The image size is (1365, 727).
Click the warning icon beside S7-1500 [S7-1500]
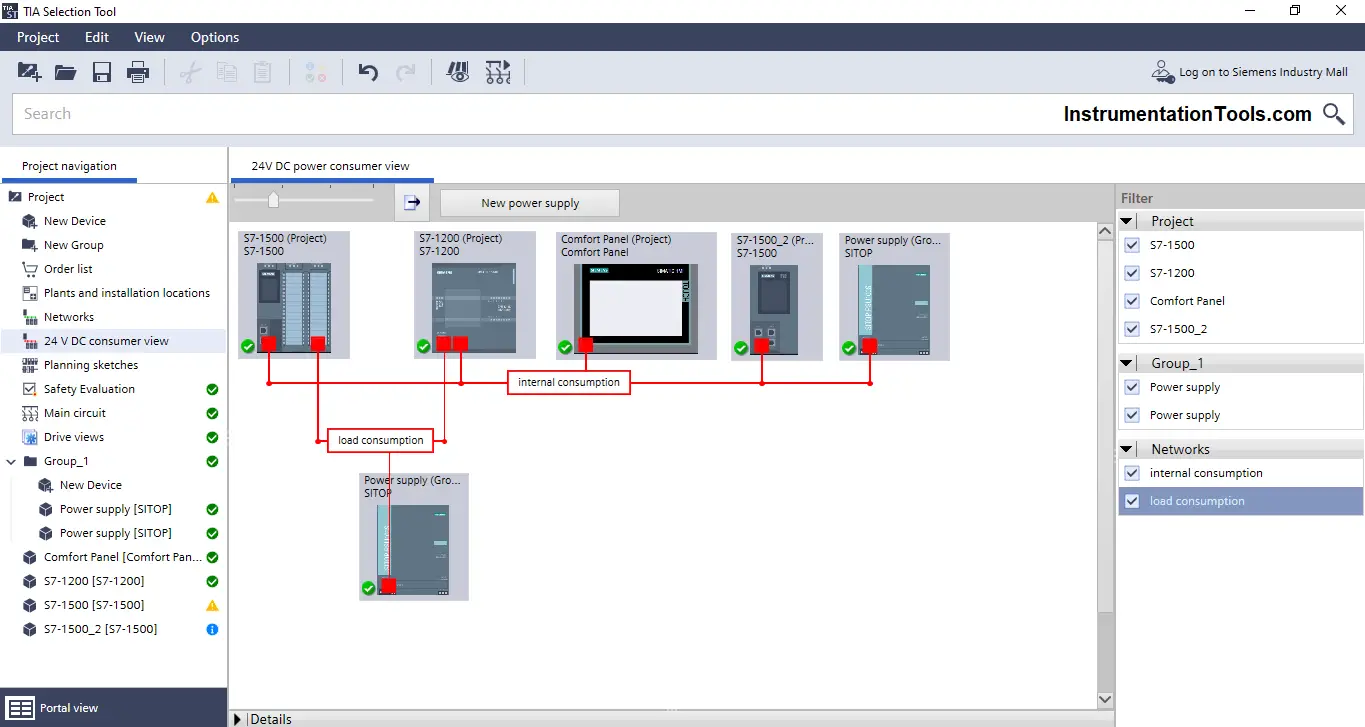(212, 605)
